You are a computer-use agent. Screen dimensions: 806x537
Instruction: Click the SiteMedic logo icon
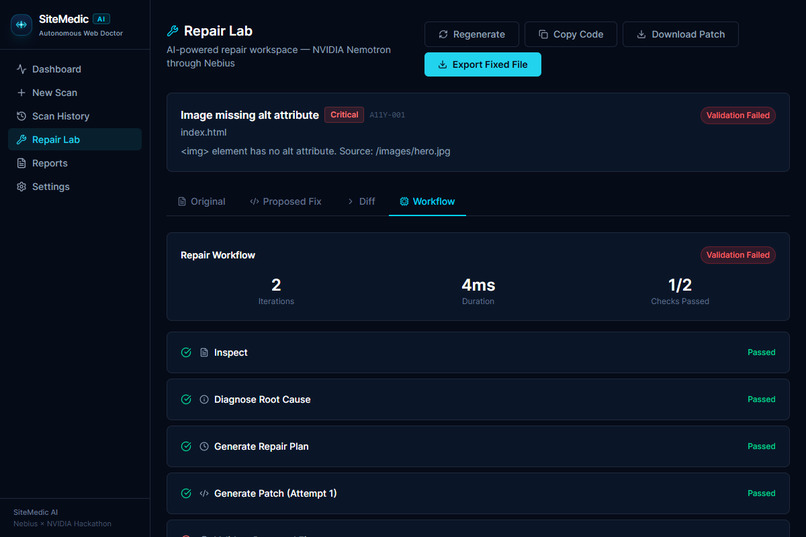click(x=21, y=25)
